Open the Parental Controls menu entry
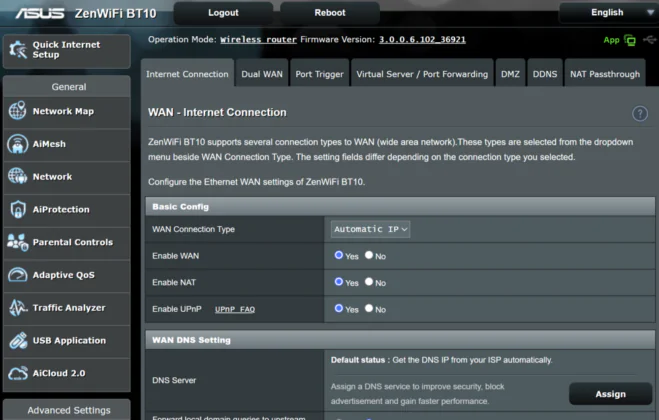Screen dimensions: 659x420 click(67, 242)
